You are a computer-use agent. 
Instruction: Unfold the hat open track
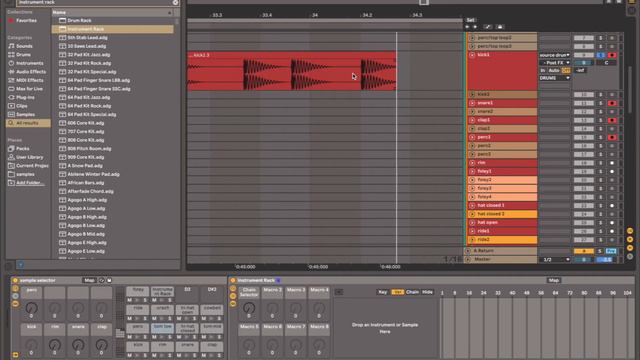pos(472,222)
